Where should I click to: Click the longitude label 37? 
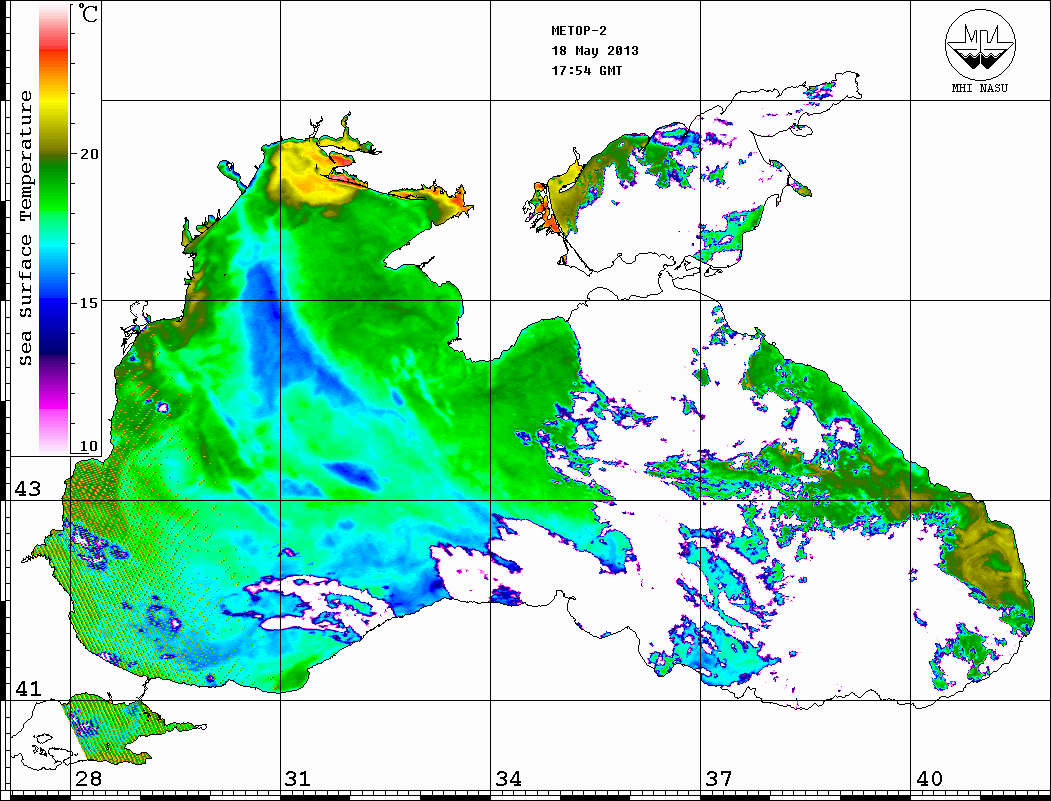(x=718, y=779)
